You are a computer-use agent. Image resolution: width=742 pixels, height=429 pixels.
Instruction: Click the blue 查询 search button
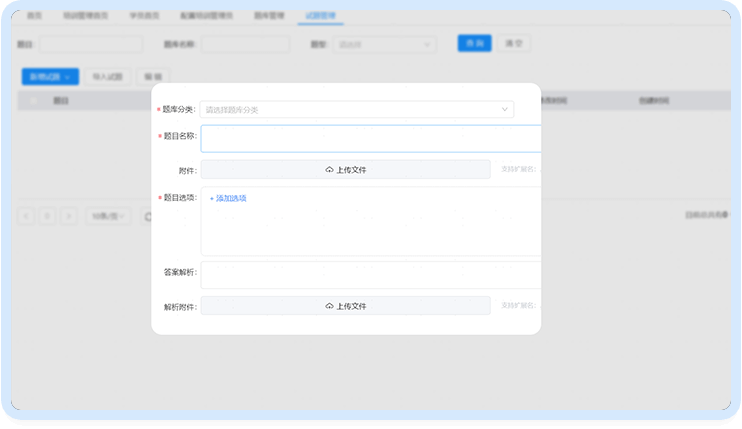click(x=474, y=44)
